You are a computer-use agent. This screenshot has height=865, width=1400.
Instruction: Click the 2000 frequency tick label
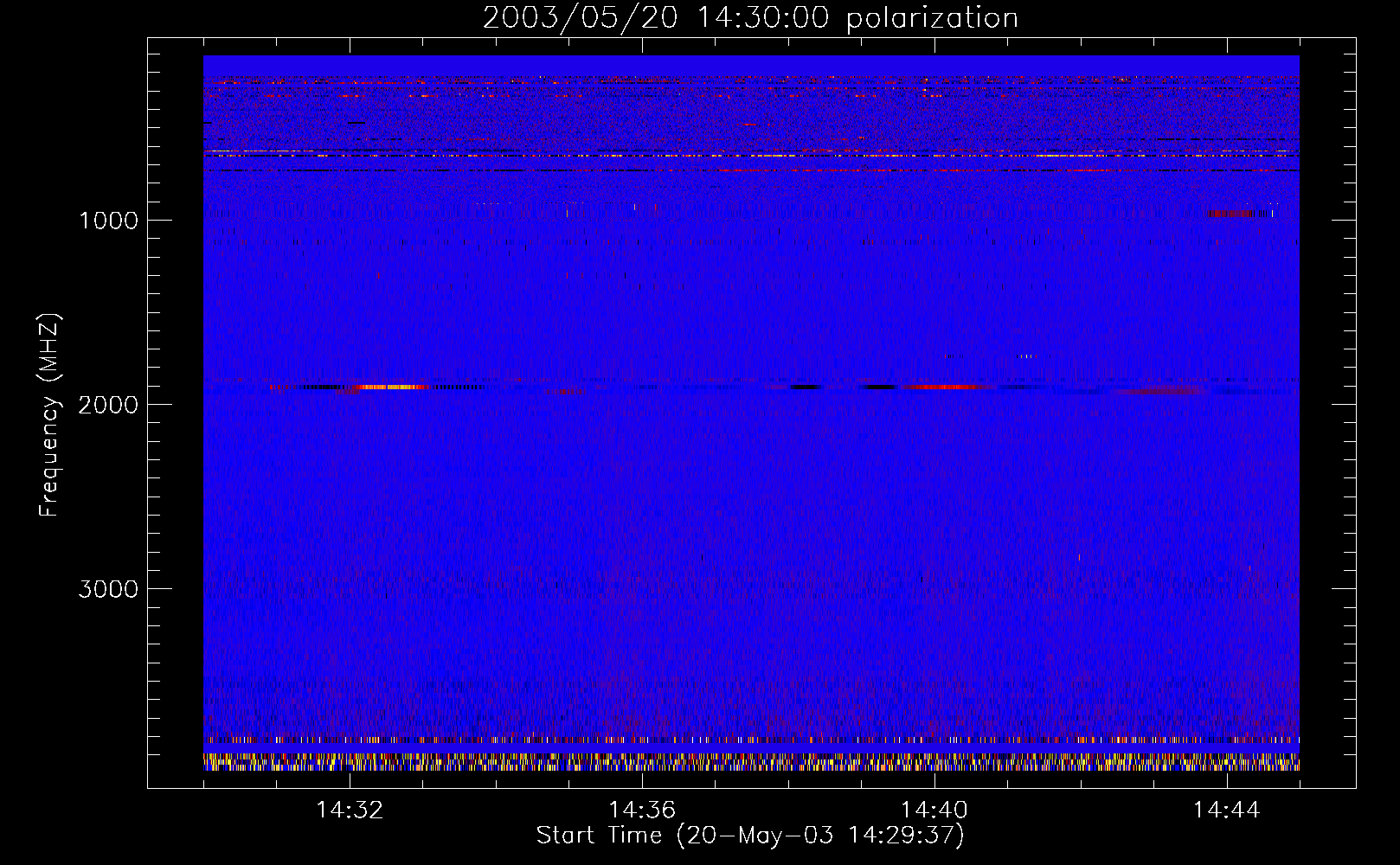point(108,405)
